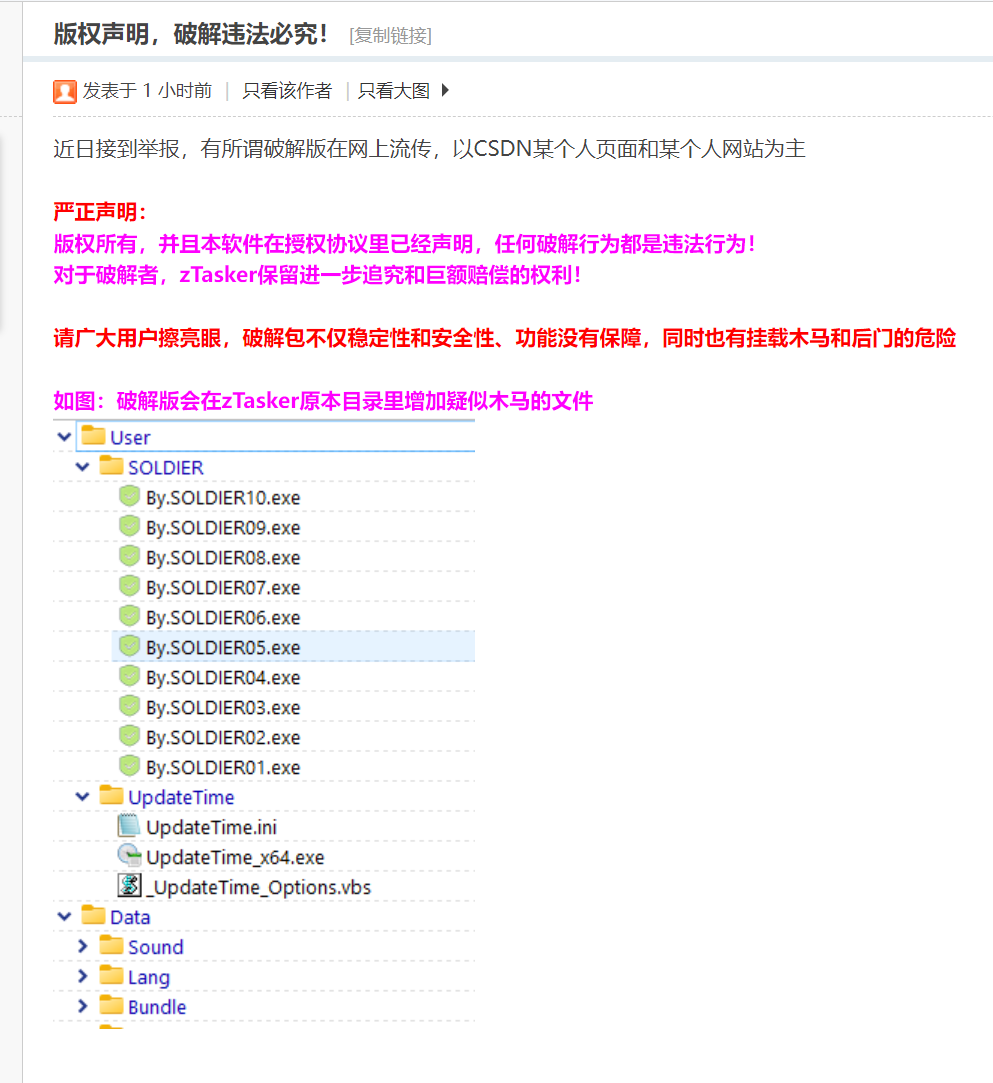Click shield icon of By.SOLDIER02.exe
993x1083 pixels.
point(129,736)
